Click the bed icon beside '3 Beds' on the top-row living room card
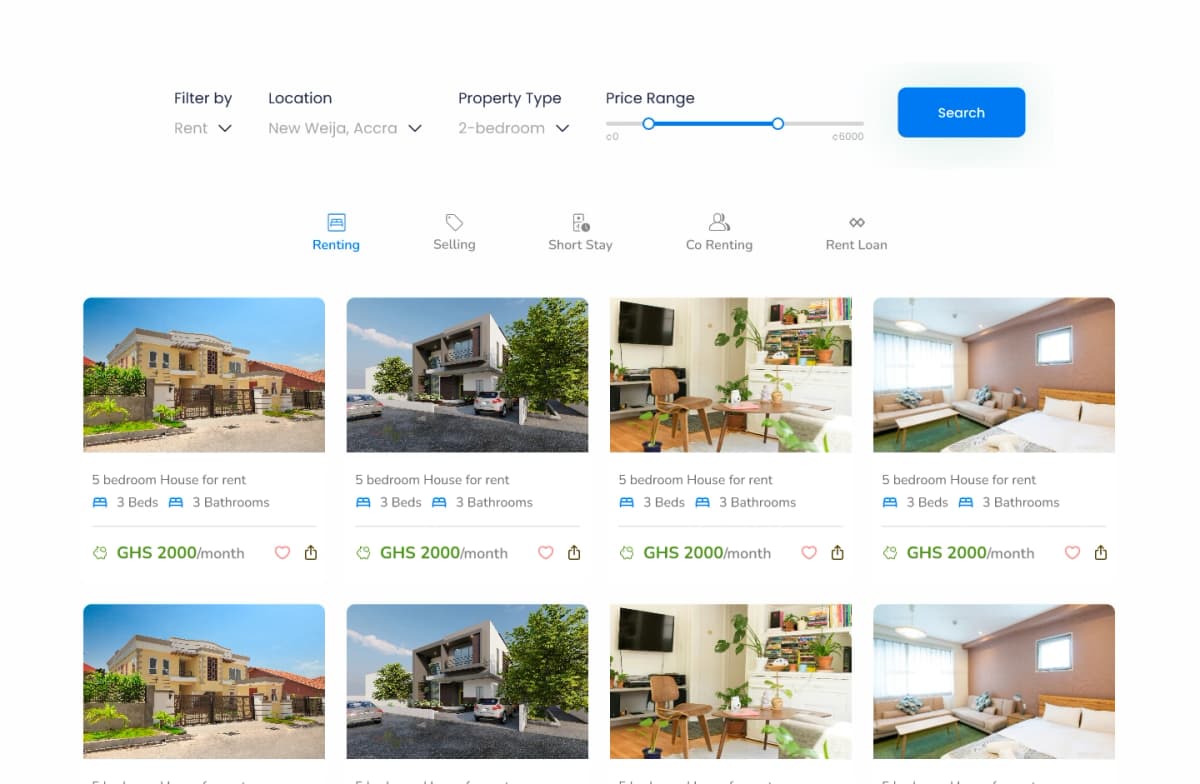This screenshot has width=1200, height=784. (626, 502)
